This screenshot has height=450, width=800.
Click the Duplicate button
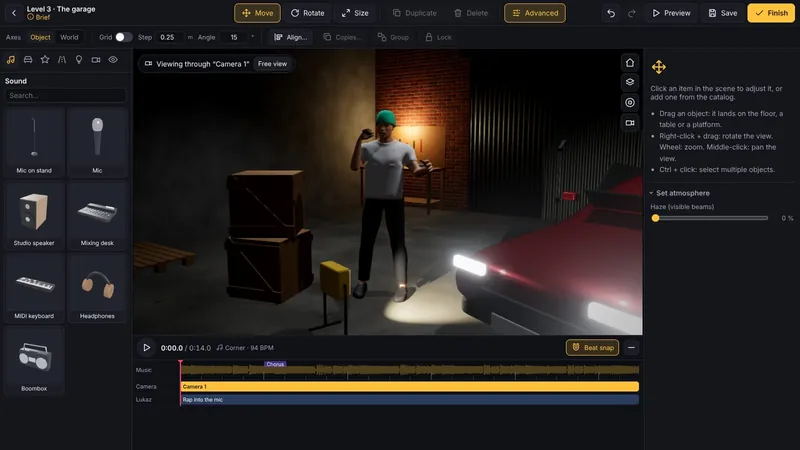tap(415, 13)
